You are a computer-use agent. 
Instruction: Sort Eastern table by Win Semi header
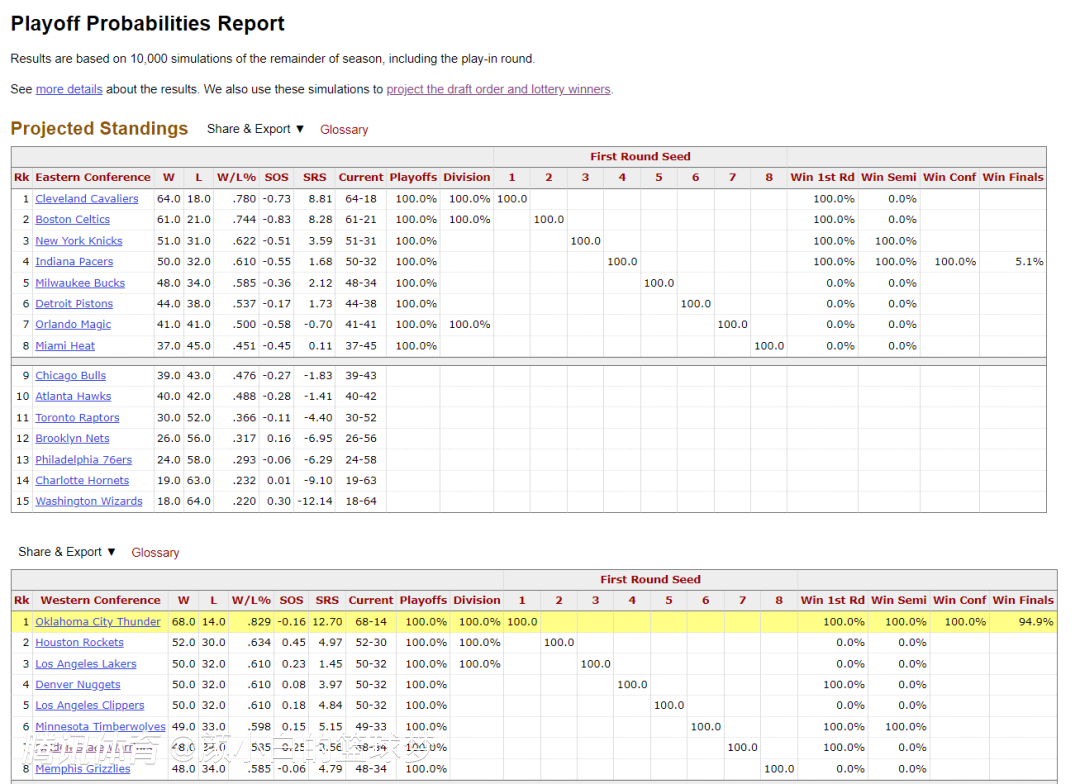click(x=889, y=177)
